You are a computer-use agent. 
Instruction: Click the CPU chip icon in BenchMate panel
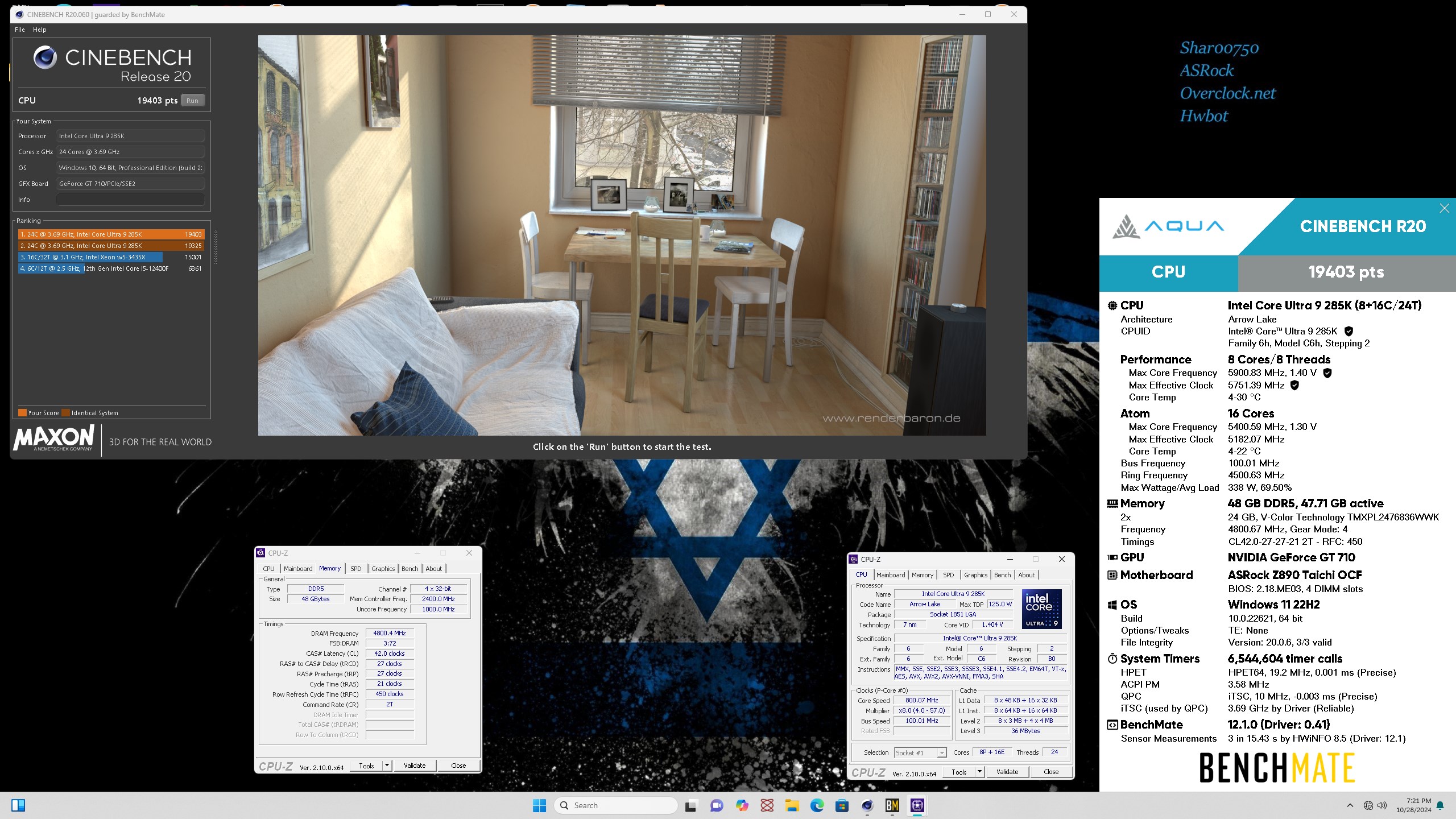point(1112,305)
